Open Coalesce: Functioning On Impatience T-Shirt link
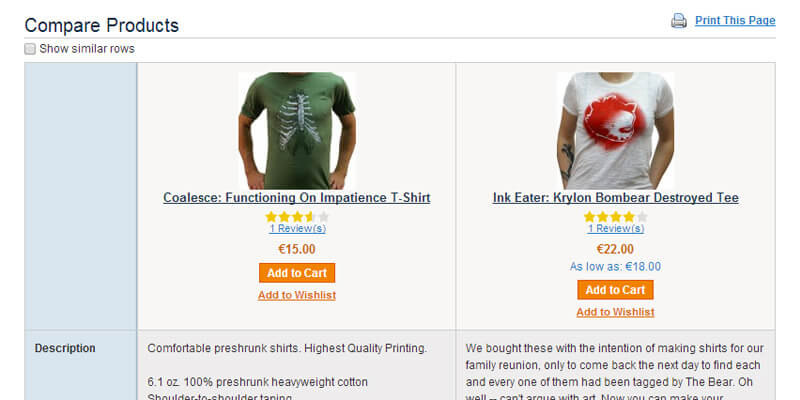Viewport: 800px width, 400px height. click(x=297, y=197)
